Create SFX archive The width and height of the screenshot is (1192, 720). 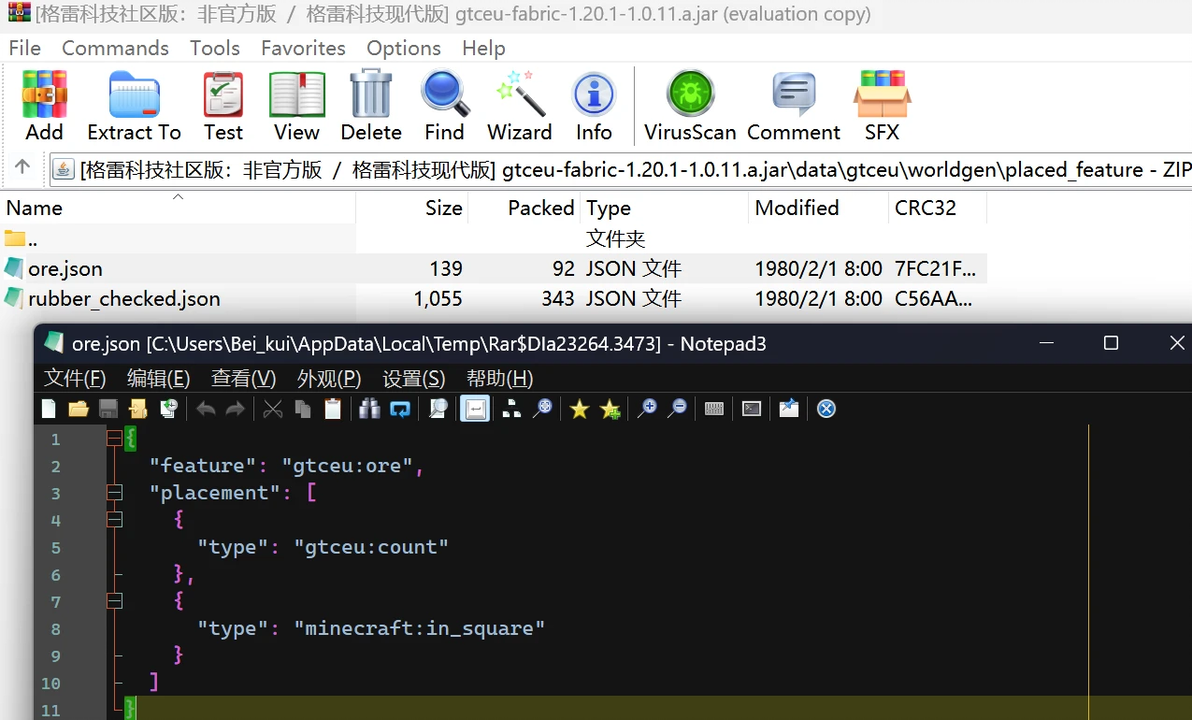(882, 106)
